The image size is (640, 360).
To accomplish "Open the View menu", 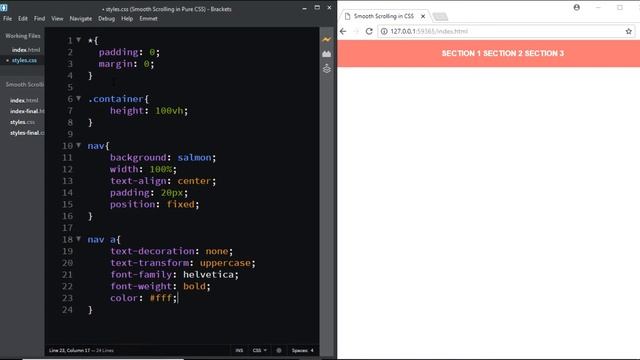I will 57,18.
